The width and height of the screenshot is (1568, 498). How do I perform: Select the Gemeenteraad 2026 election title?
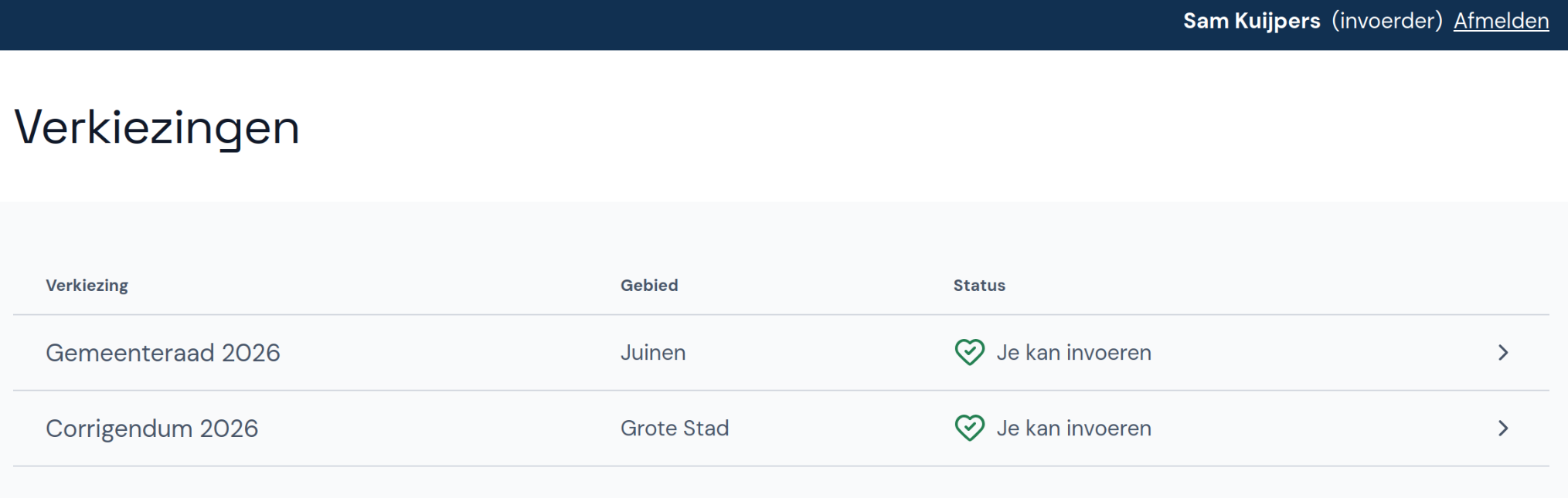pyautogui.click(x=163, y=352)
